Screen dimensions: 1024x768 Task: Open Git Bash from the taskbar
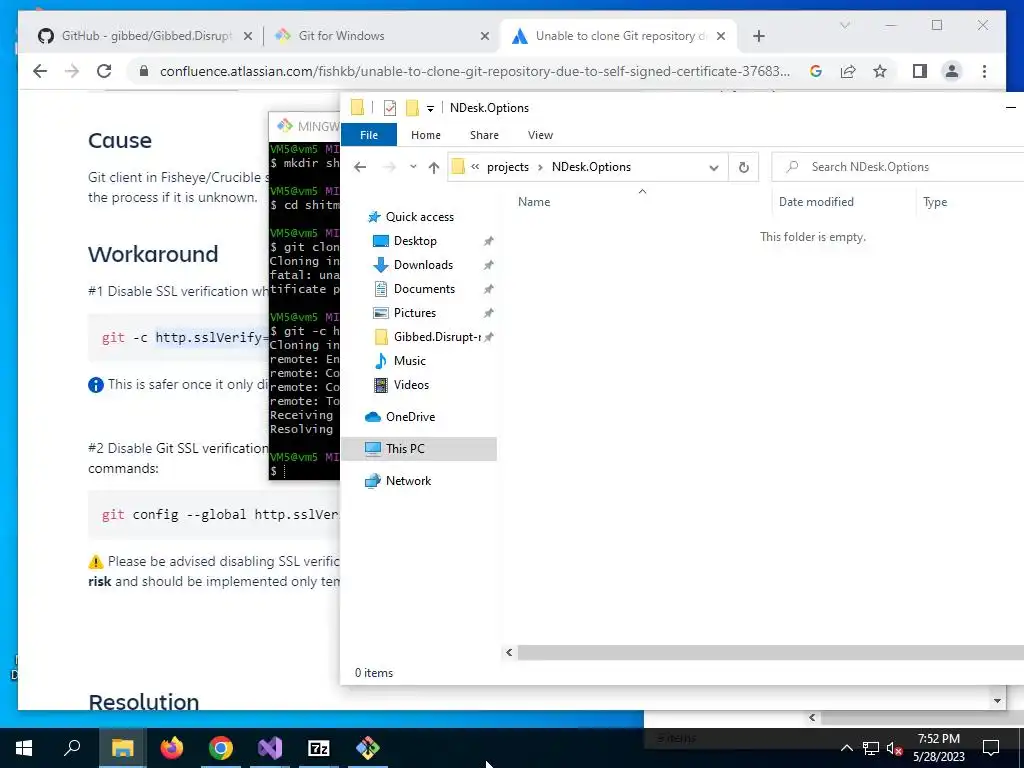(368, 748)
